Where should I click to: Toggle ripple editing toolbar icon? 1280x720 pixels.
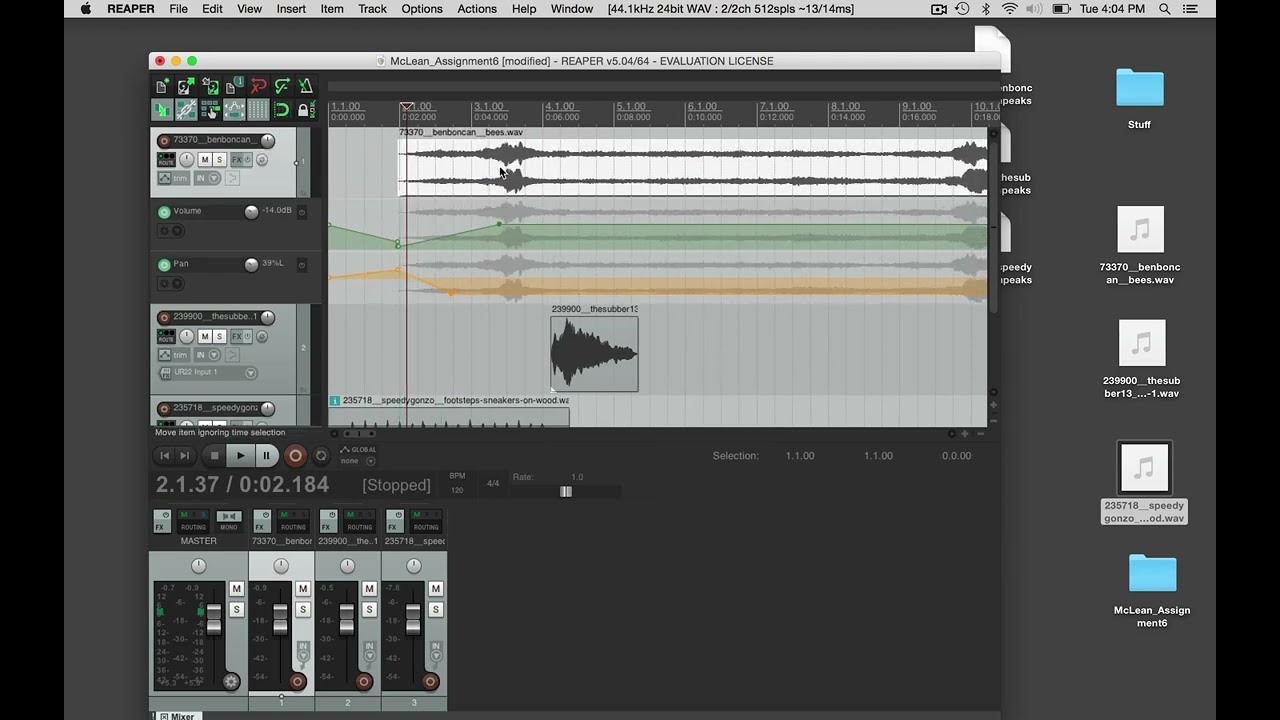210,110
